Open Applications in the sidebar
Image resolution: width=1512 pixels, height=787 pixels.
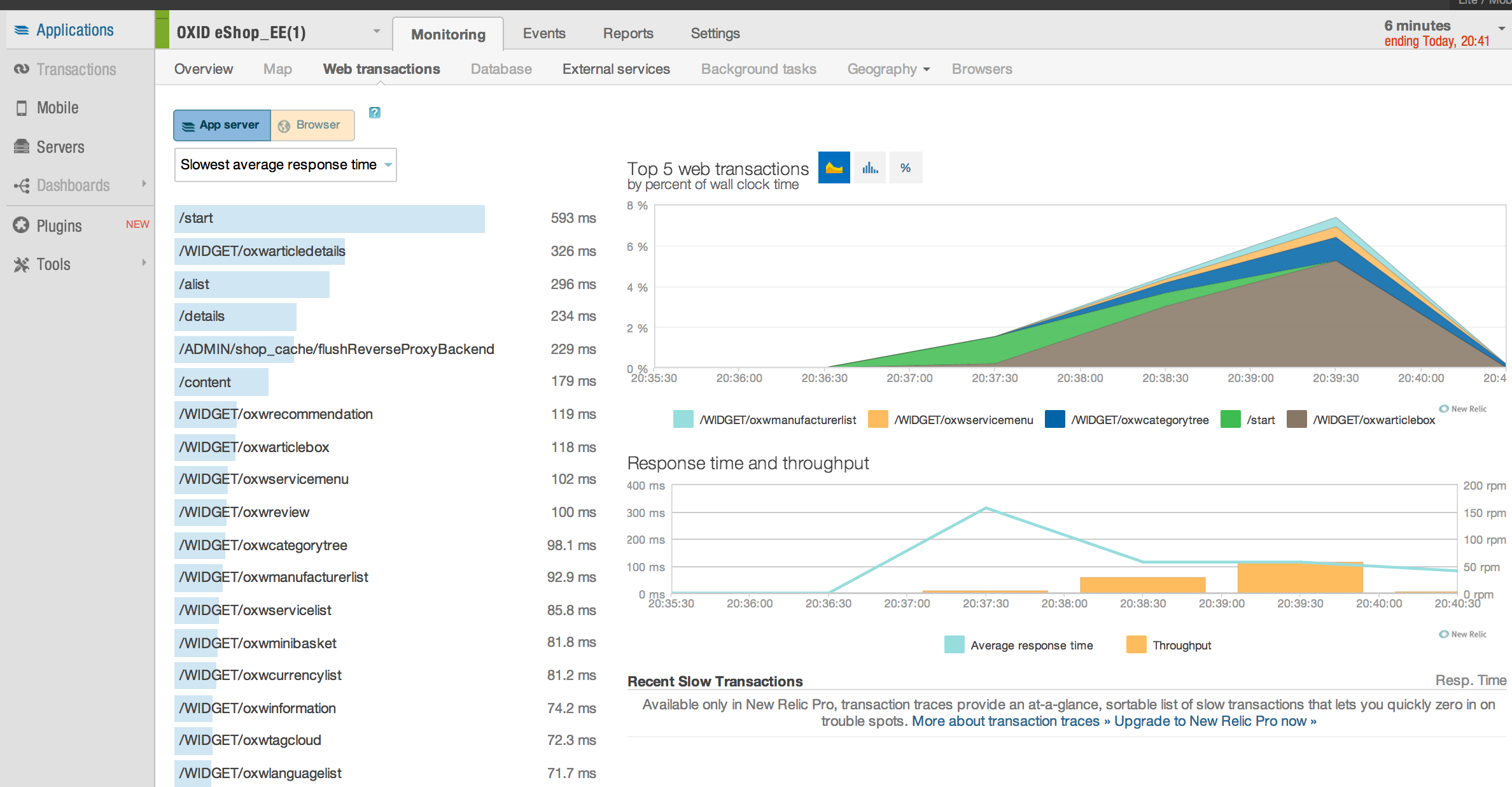click(75, 30)
